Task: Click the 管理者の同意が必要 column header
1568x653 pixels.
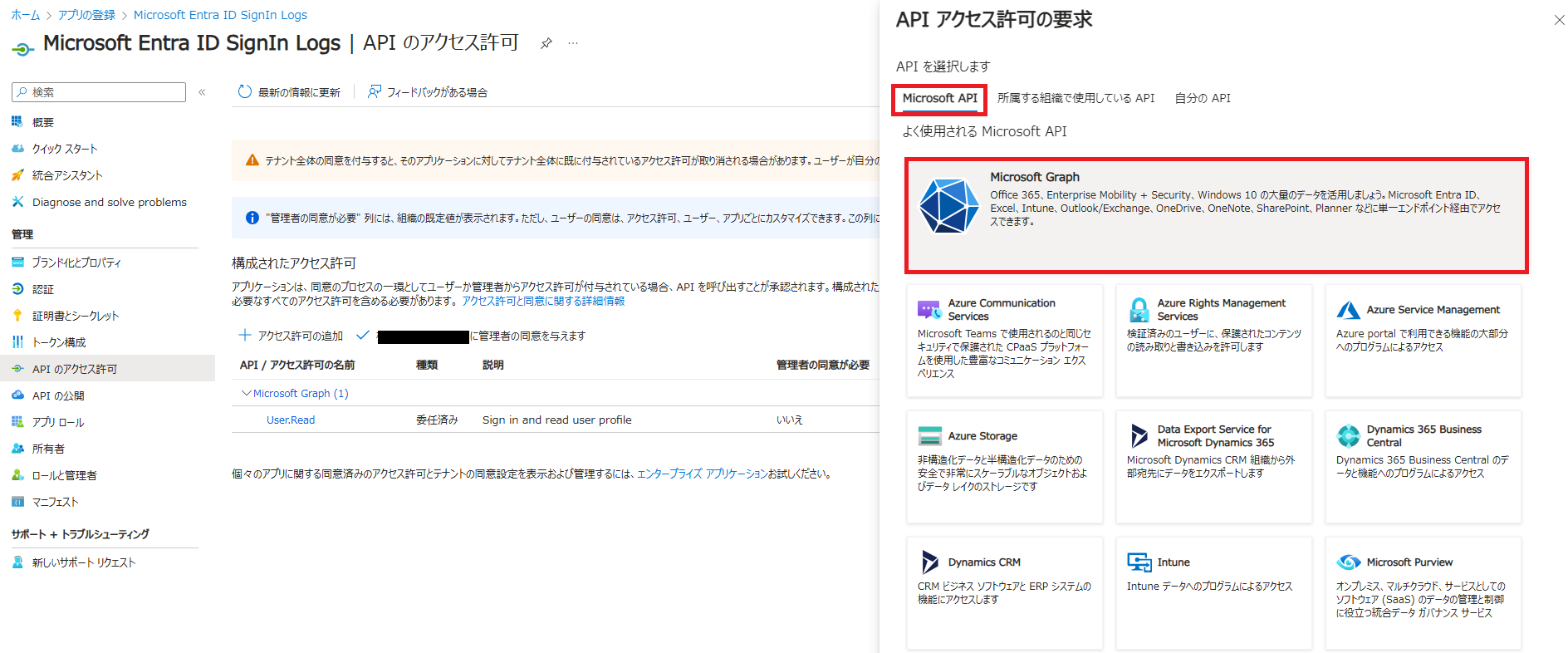Action: point(822,365)
